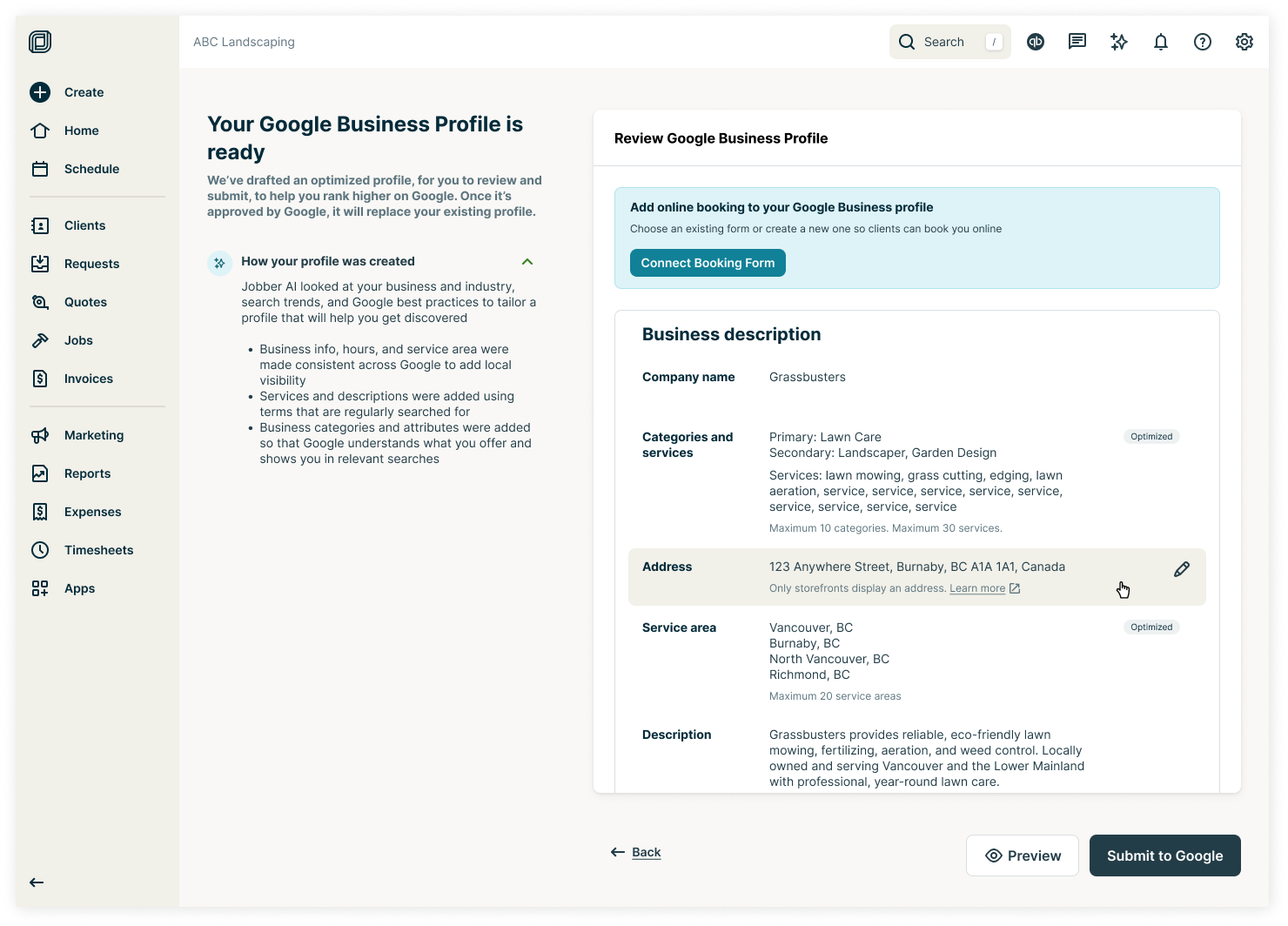Click the Connect Booking Form button
Viewport: 1288px width, 926px height.
(x=708, y=263)
